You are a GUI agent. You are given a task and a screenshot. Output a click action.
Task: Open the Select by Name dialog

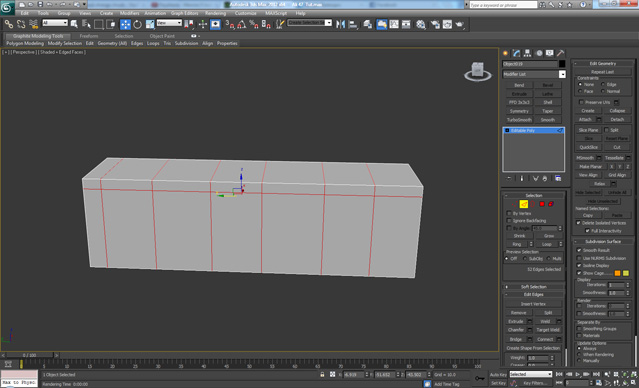(x=86, y=24)
